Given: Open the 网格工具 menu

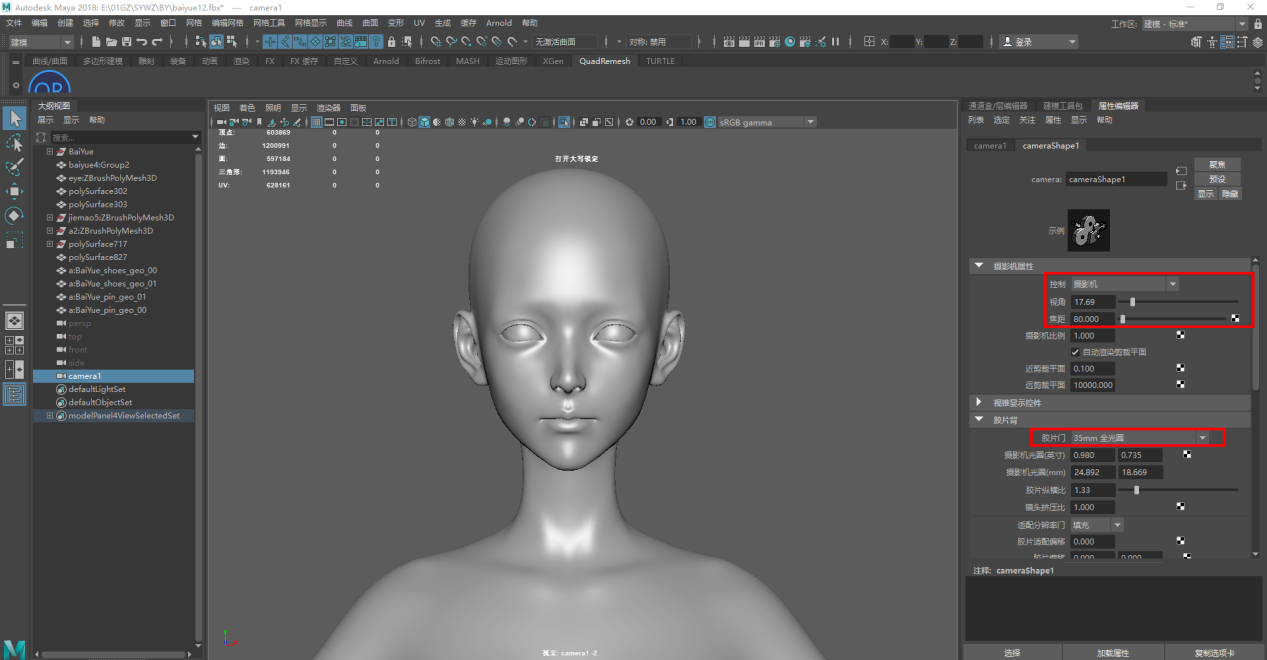Looking at the screenshot, I should [269, 22].
